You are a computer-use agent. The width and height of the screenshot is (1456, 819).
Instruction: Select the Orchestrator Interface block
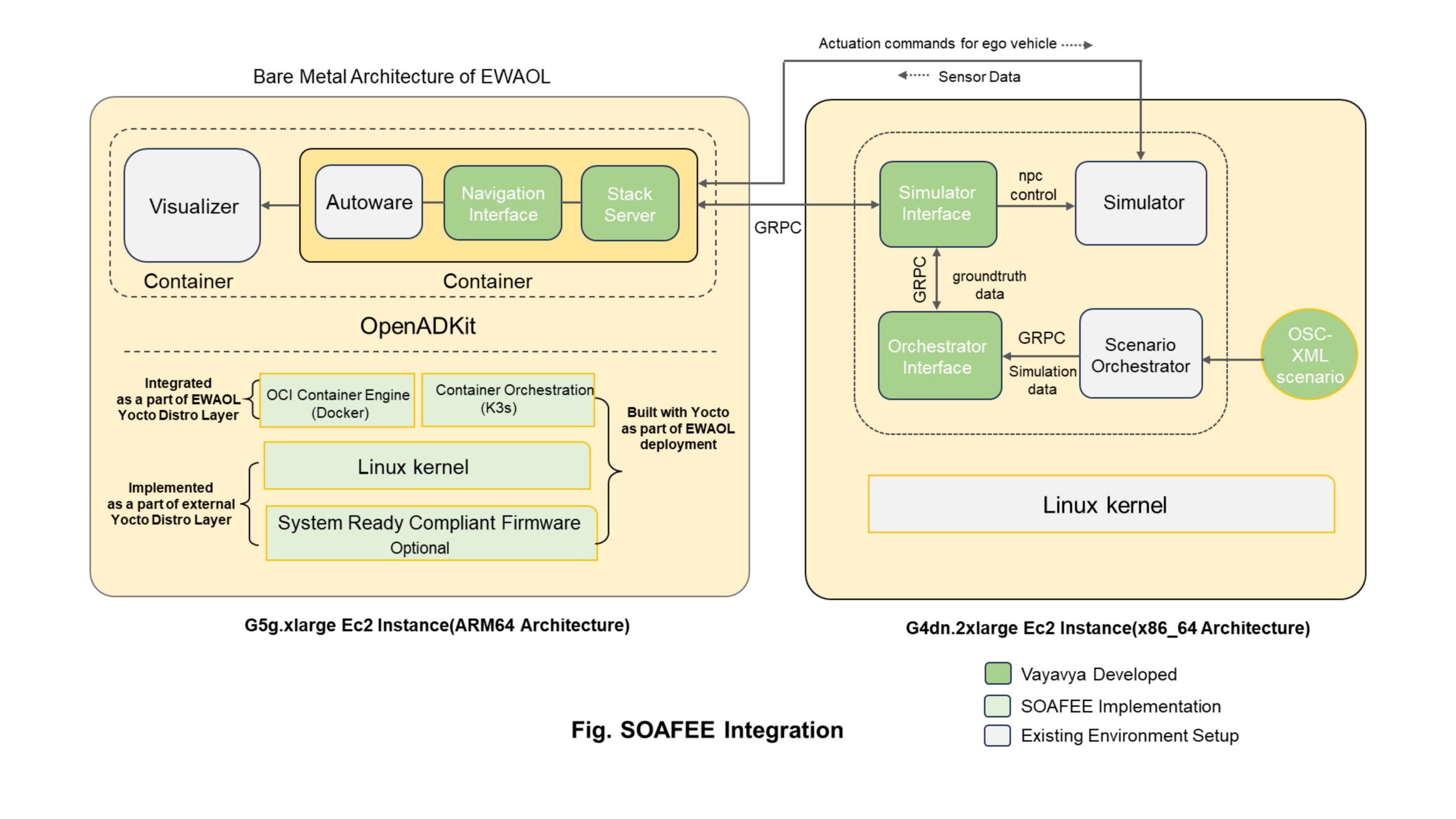click(x=938, y=357)
